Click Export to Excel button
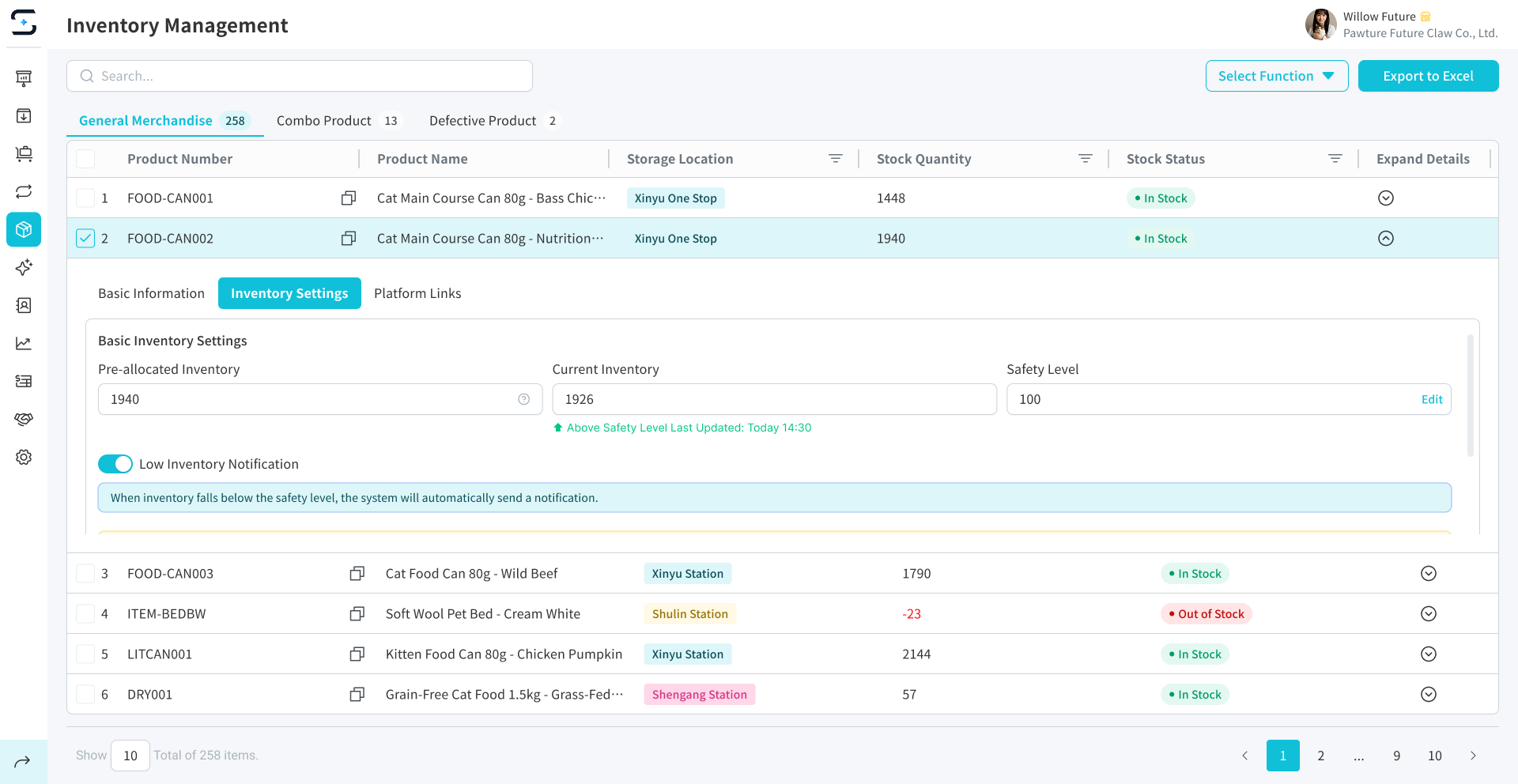This screenshot has width=1518, height=784. click(x=1428, y=76)
